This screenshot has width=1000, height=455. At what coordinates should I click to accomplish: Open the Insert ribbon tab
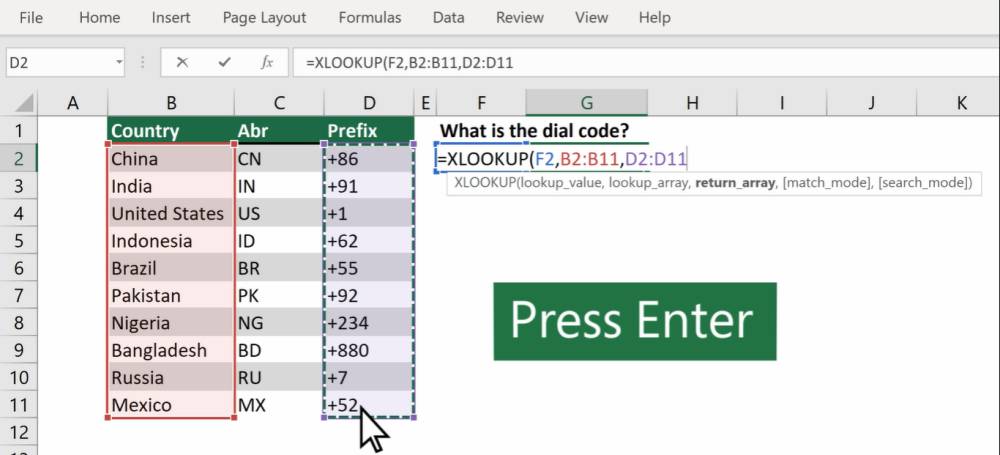170,17
